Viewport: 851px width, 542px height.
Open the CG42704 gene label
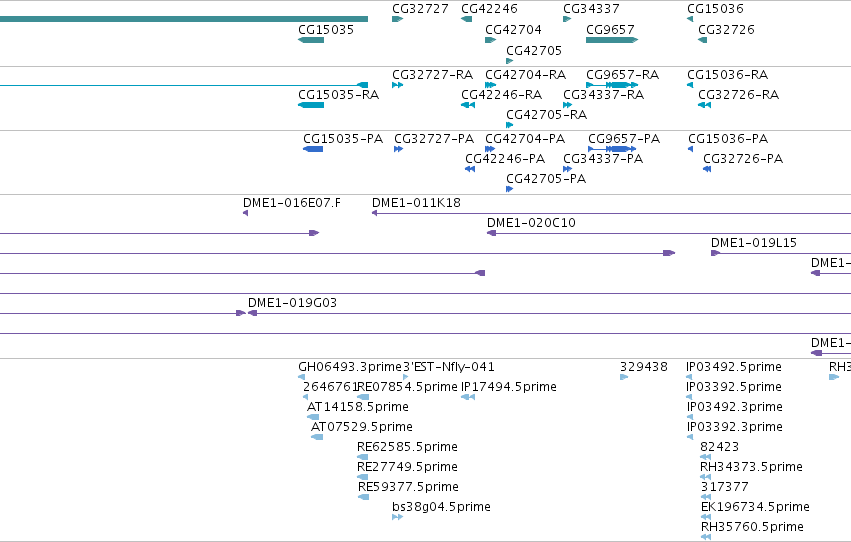pyautogui.click(x=513, y=29)
